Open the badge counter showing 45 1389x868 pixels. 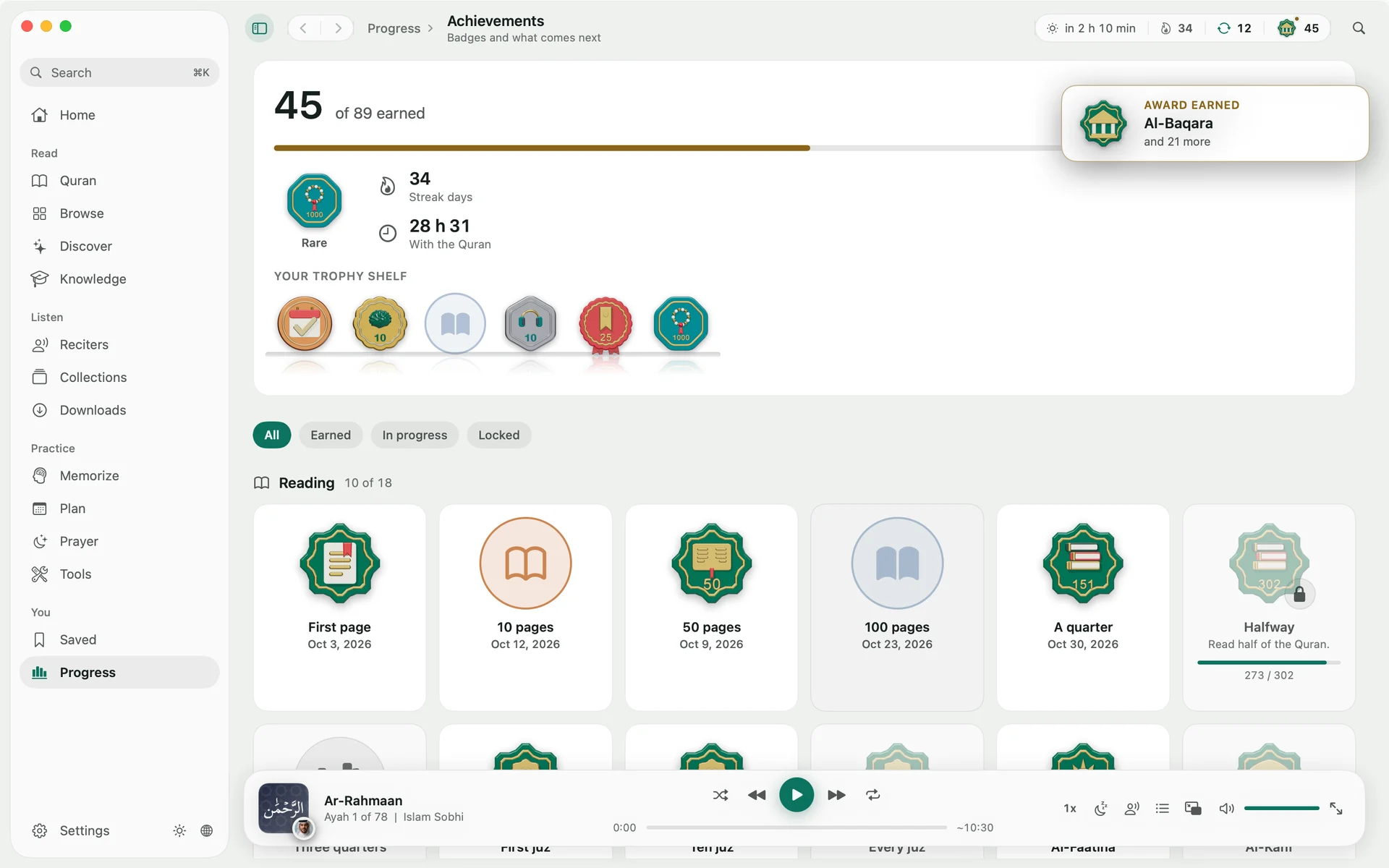point(1298,28)
